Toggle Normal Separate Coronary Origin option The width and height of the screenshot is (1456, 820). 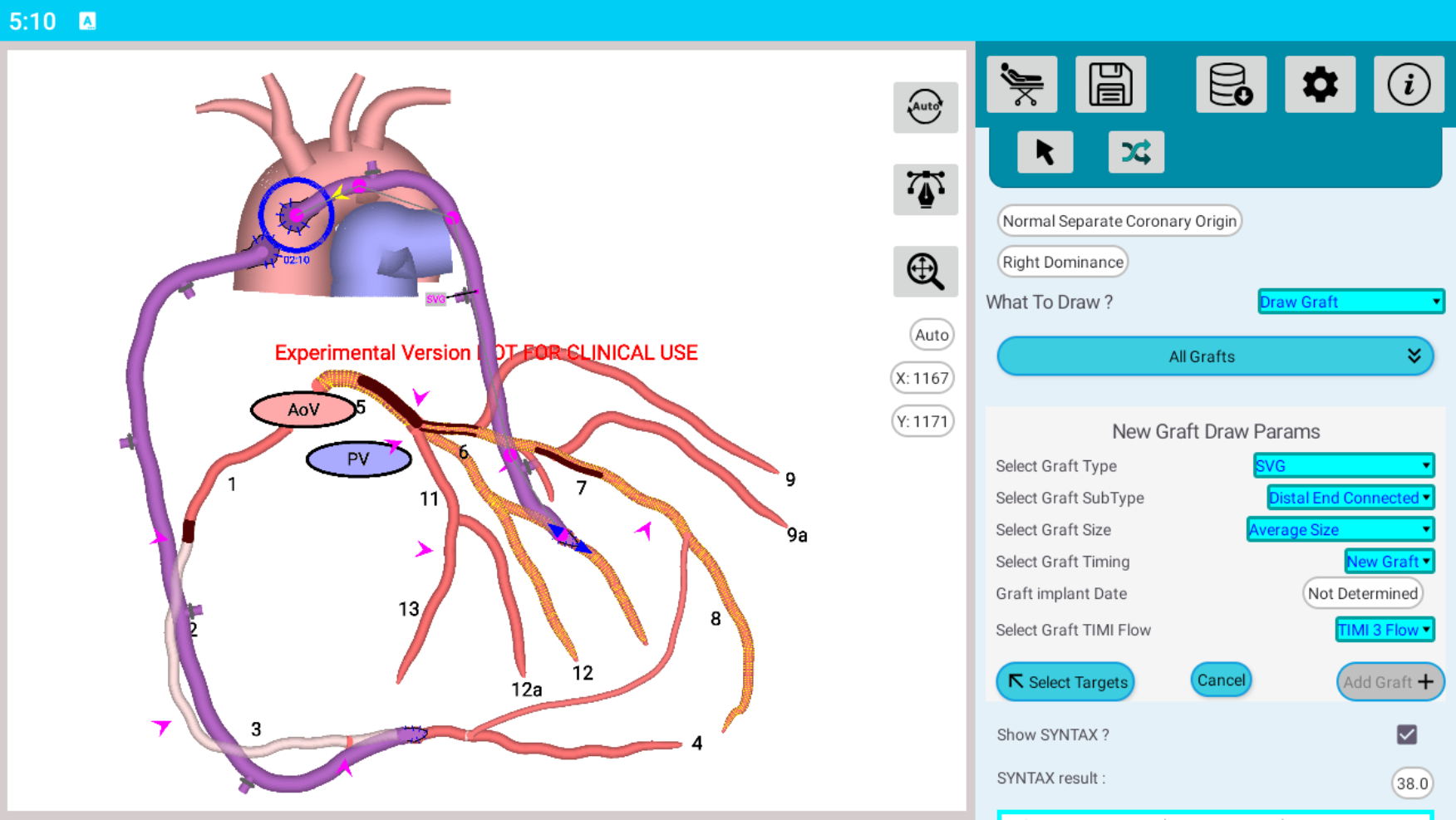(1119, 221)
